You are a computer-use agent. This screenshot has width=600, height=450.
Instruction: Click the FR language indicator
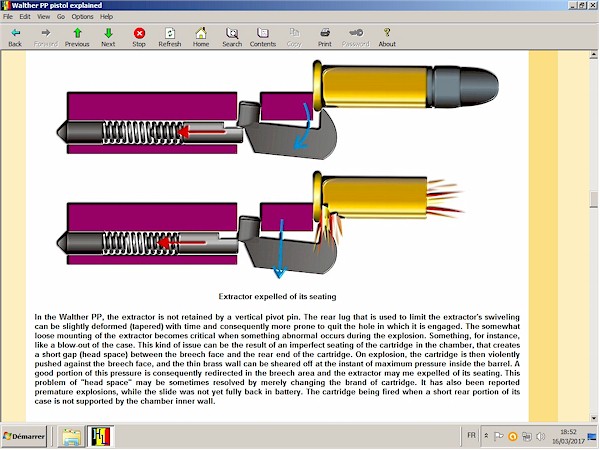471,435
